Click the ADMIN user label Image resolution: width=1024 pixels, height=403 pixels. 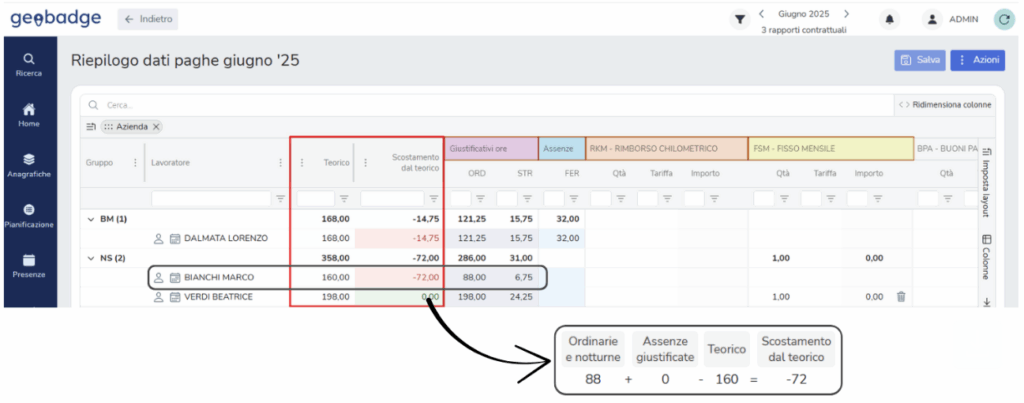[964, 20]
